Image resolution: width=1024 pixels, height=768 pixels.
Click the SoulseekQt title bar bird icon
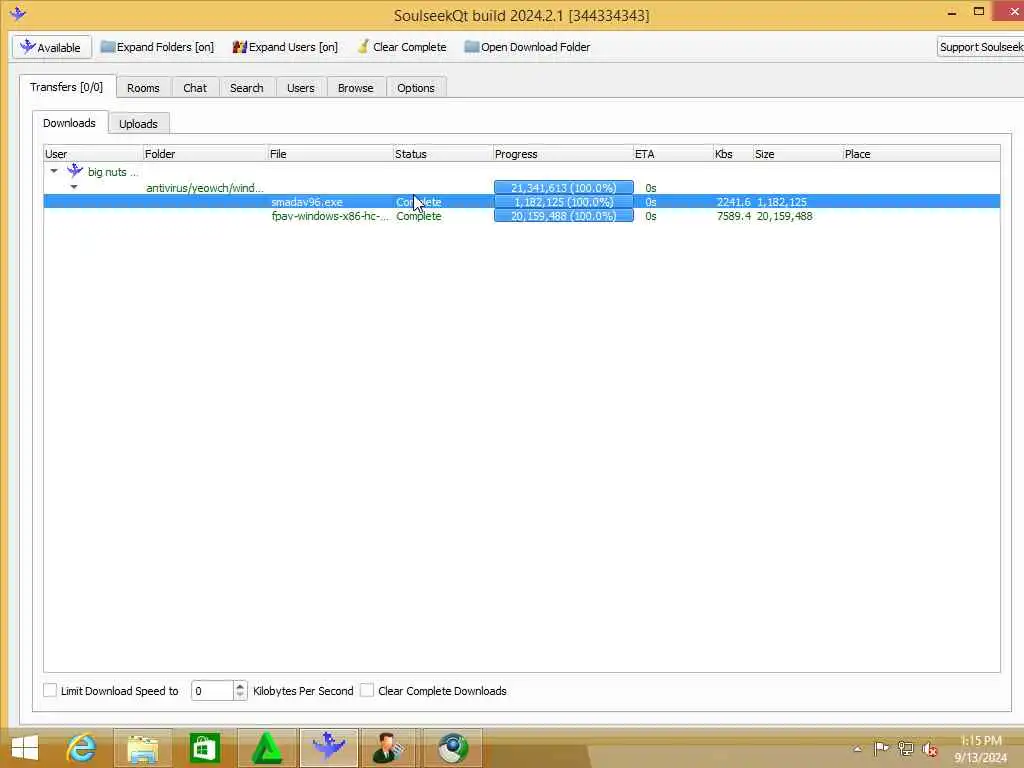point(18,13)
